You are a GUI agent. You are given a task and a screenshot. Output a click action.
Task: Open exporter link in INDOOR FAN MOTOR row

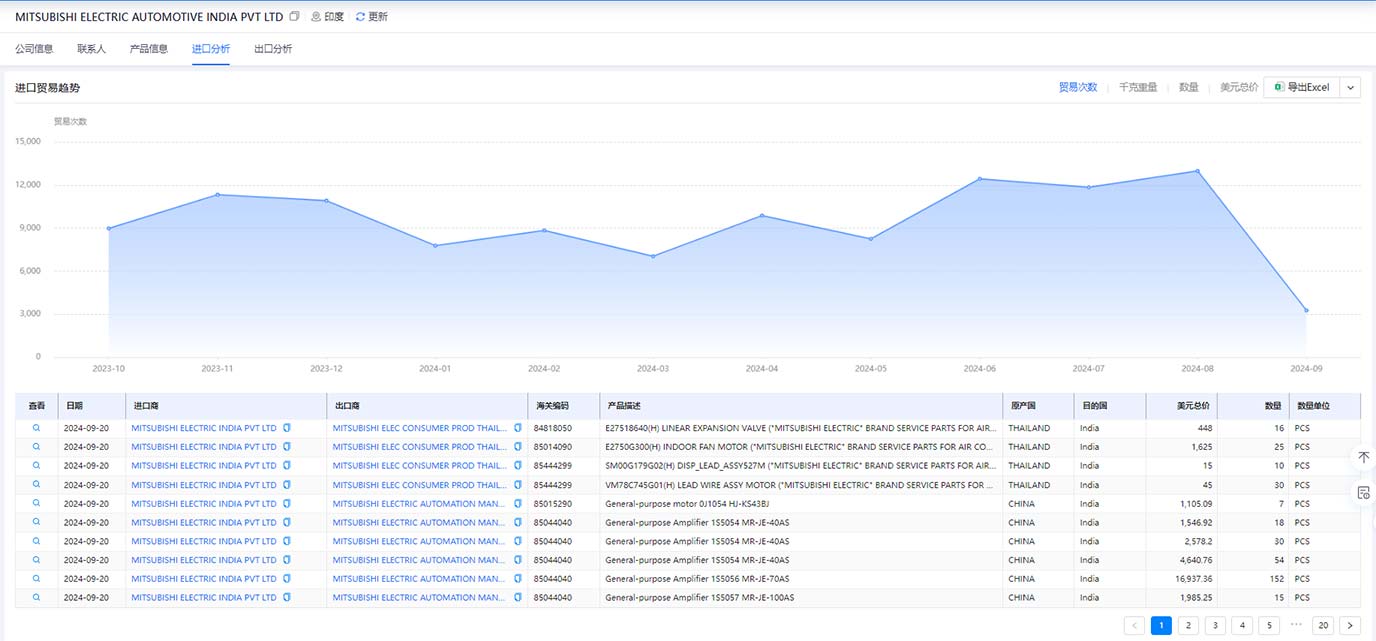point(420,447)
